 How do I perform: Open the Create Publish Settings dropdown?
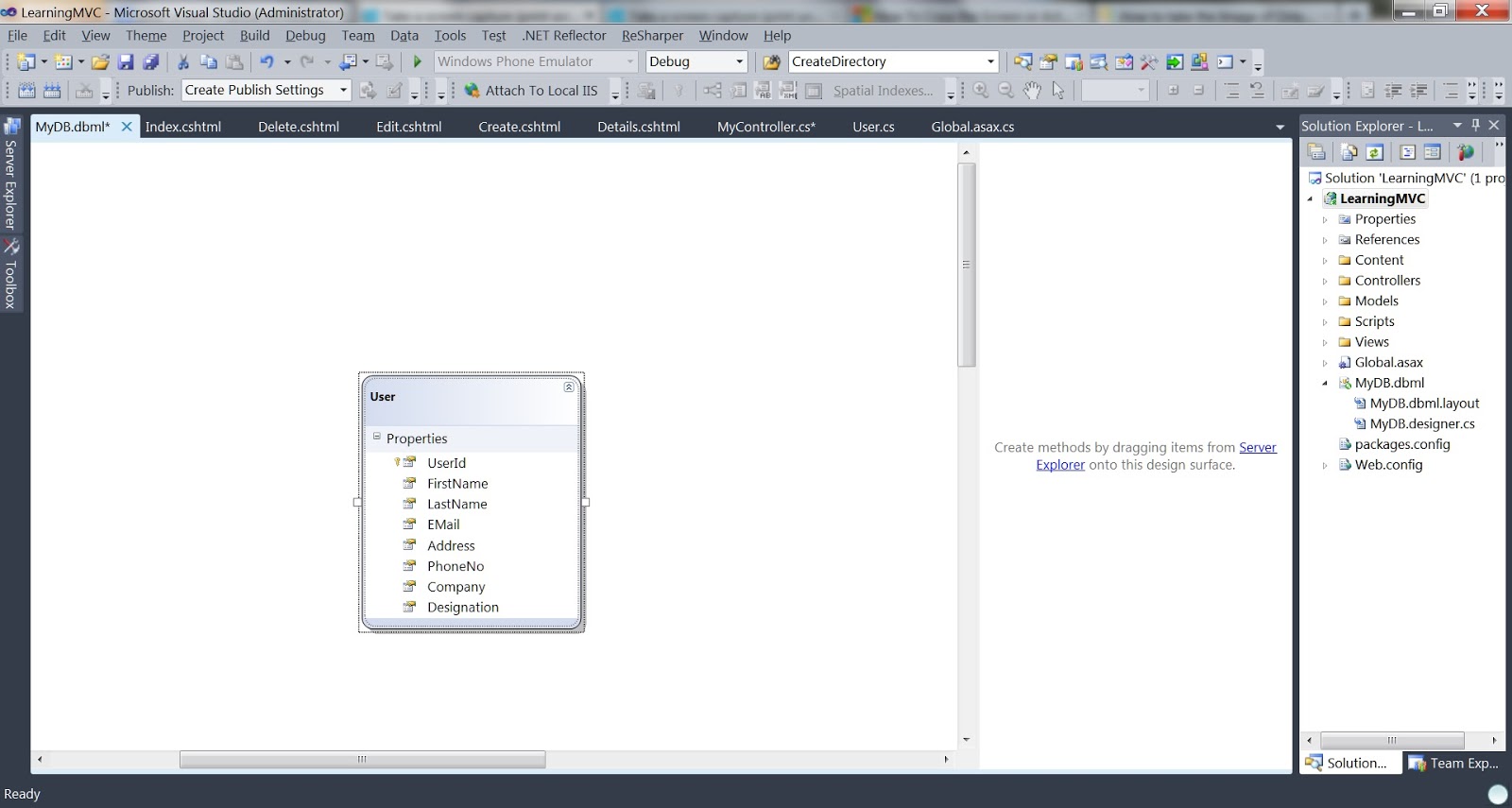pyautogui.click(x=343, y=91)
